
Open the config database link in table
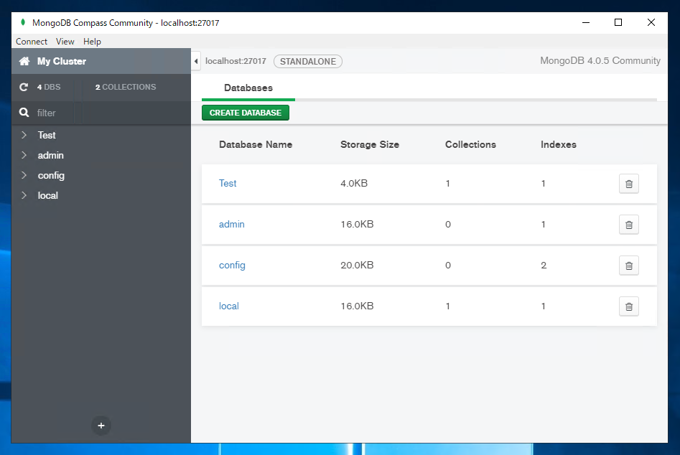pyautogui.click(x=232, y=265)
